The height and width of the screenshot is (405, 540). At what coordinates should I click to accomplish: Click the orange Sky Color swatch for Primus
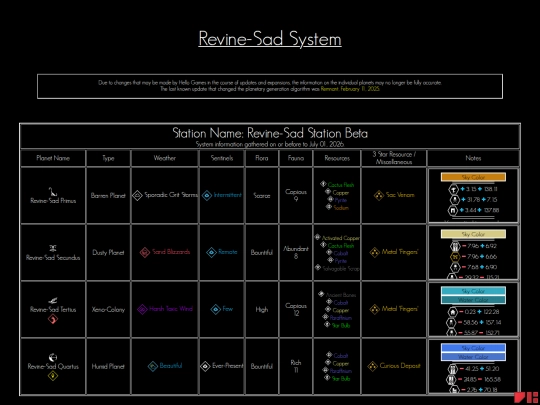pos(473,177)
